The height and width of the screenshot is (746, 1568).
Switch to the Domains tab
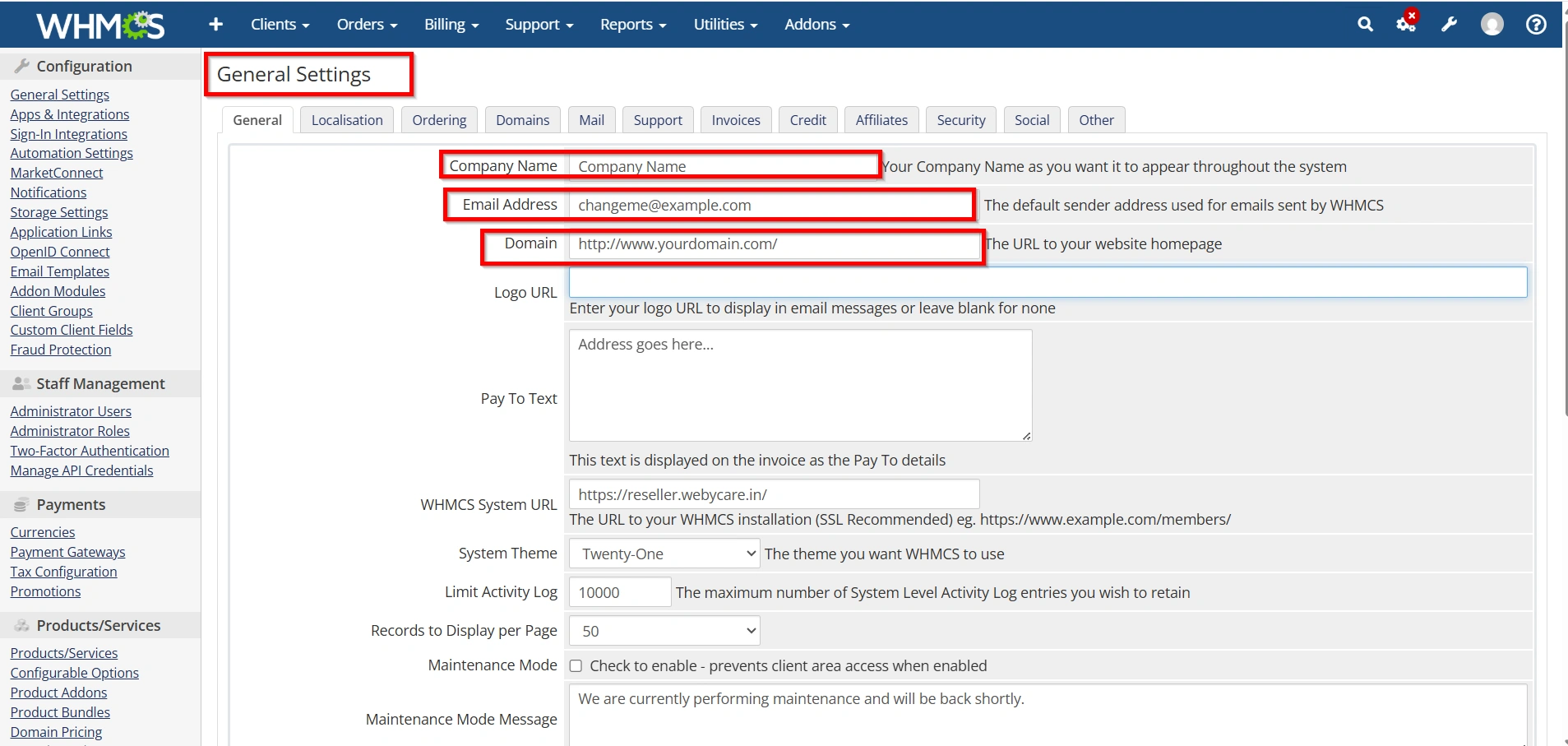[522, 120]
